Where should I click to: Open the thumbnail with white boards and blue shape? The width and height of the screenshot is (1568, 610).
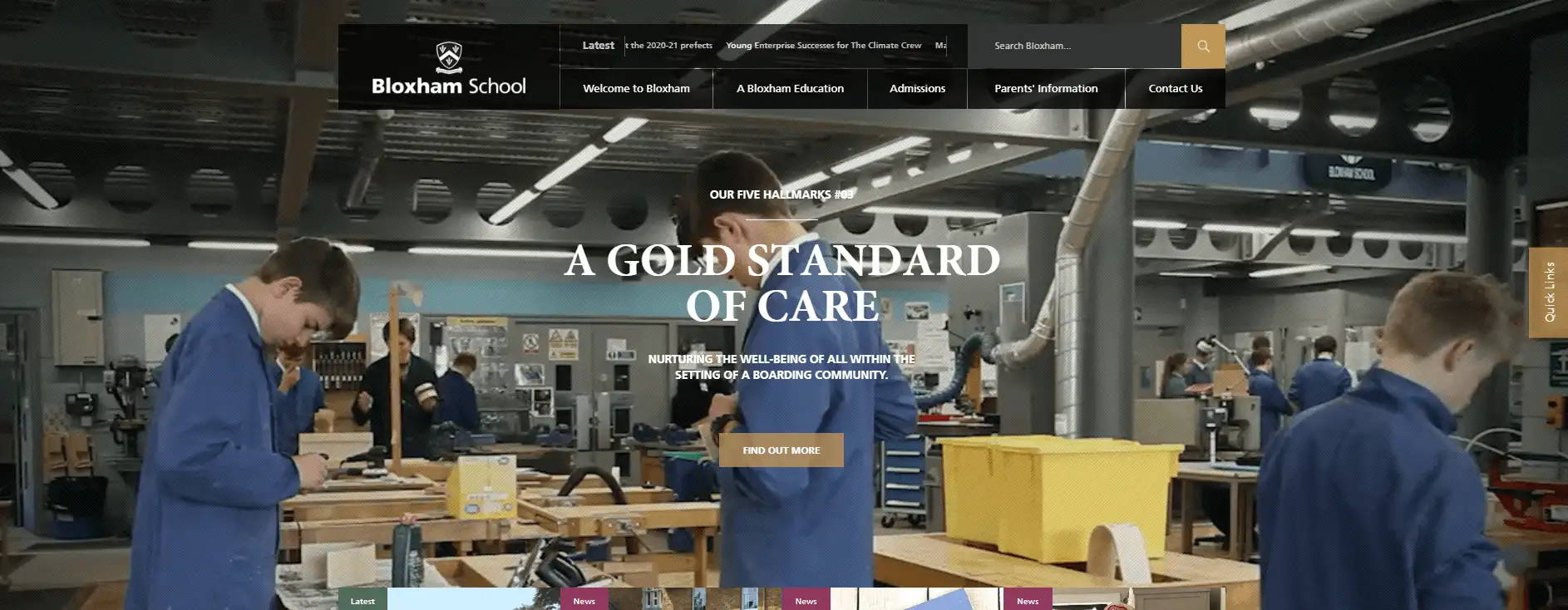(916, 599)
